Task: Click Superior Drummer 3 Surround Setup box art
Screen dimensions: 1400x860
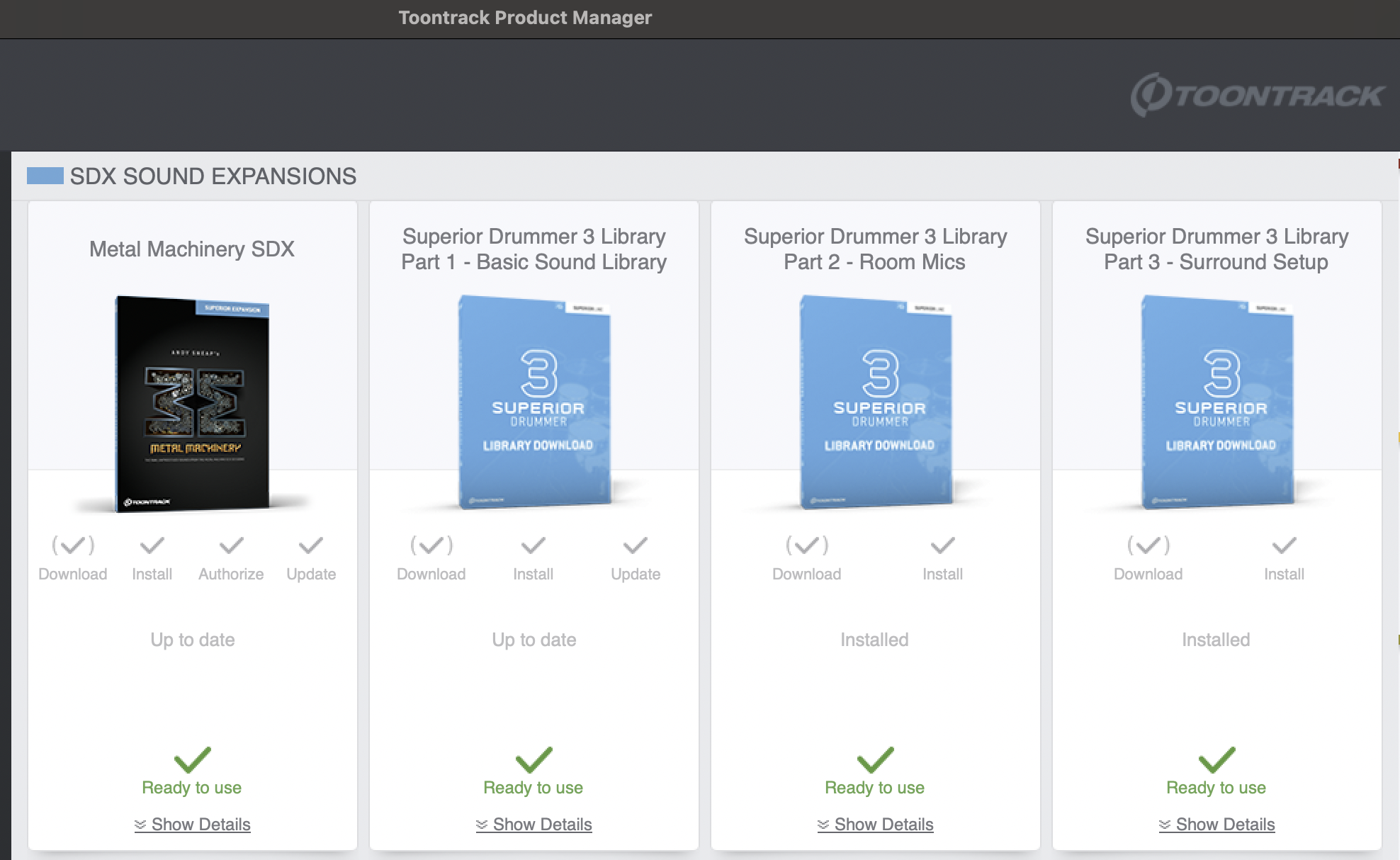Action: point(1218,402)
